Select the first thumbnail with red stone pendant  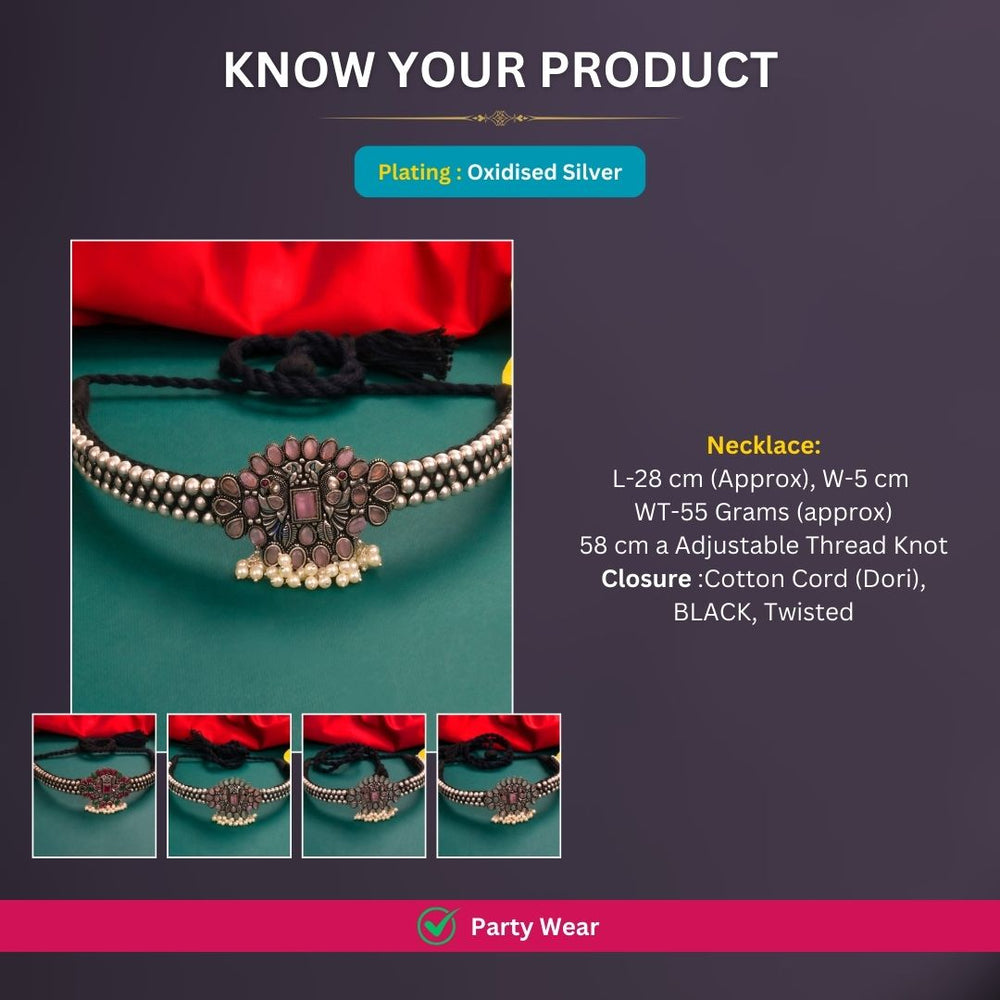[94, 786]
